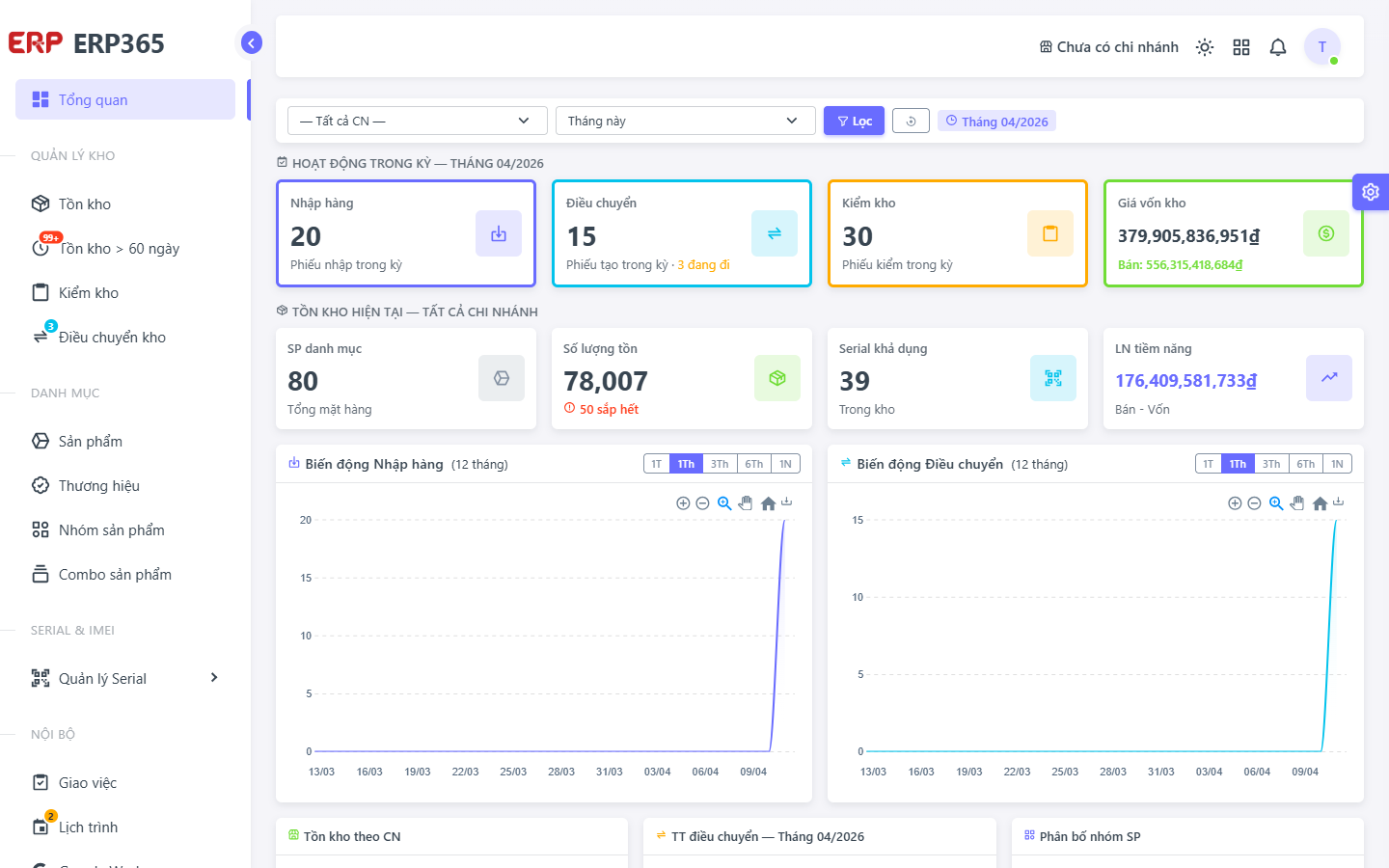This screenshot has height=868, width=1389.
Task: Click the branch building icon in header
Action: coord(1046,46)
